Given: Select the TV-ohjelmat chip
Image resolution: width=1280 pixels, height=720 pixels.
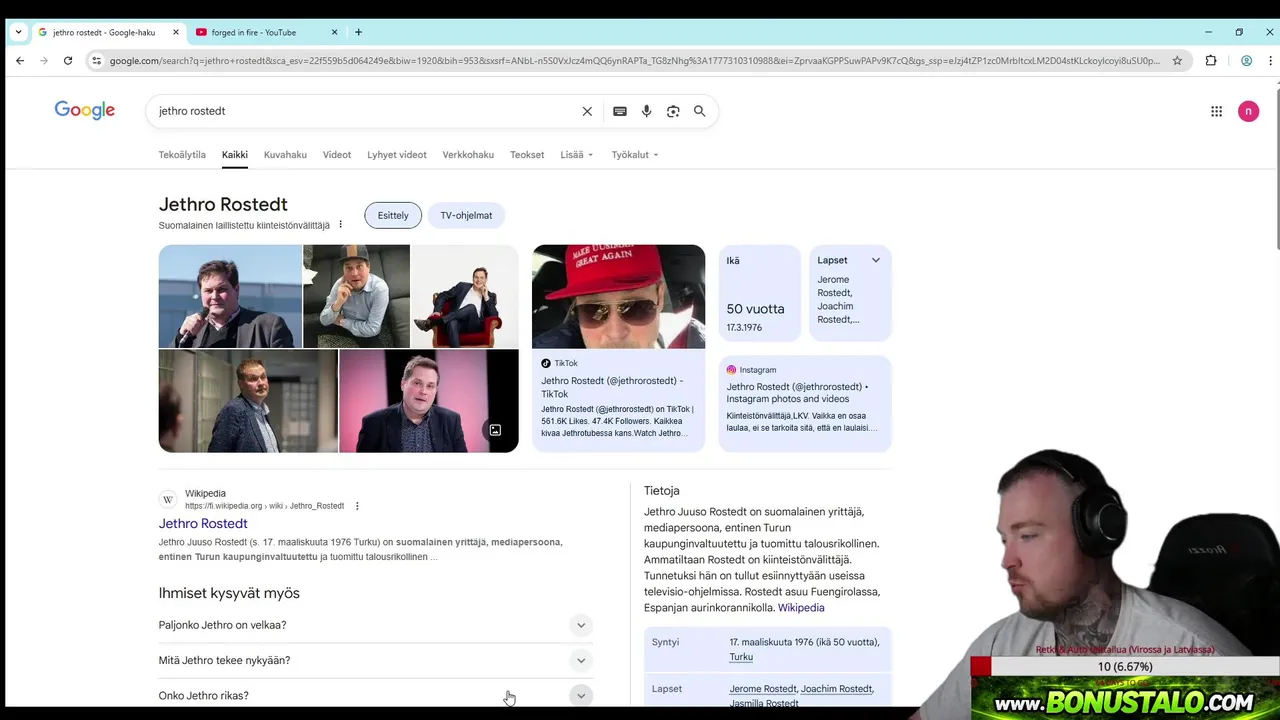Looking at the screenshot, I should click(x=466, y=215).
